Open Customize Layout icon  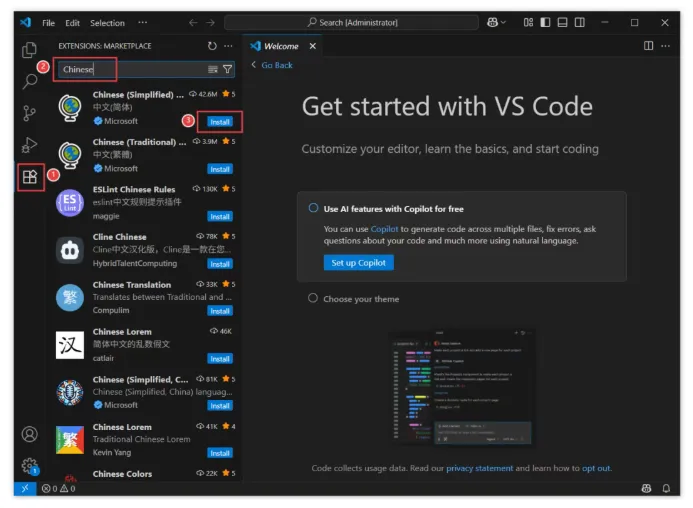coord(528,22)
